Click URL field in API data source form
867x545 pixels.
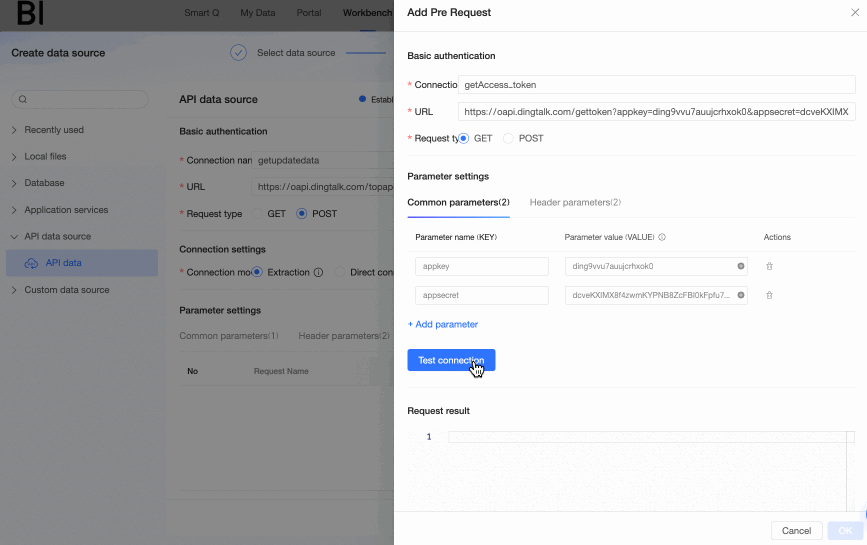322,187
